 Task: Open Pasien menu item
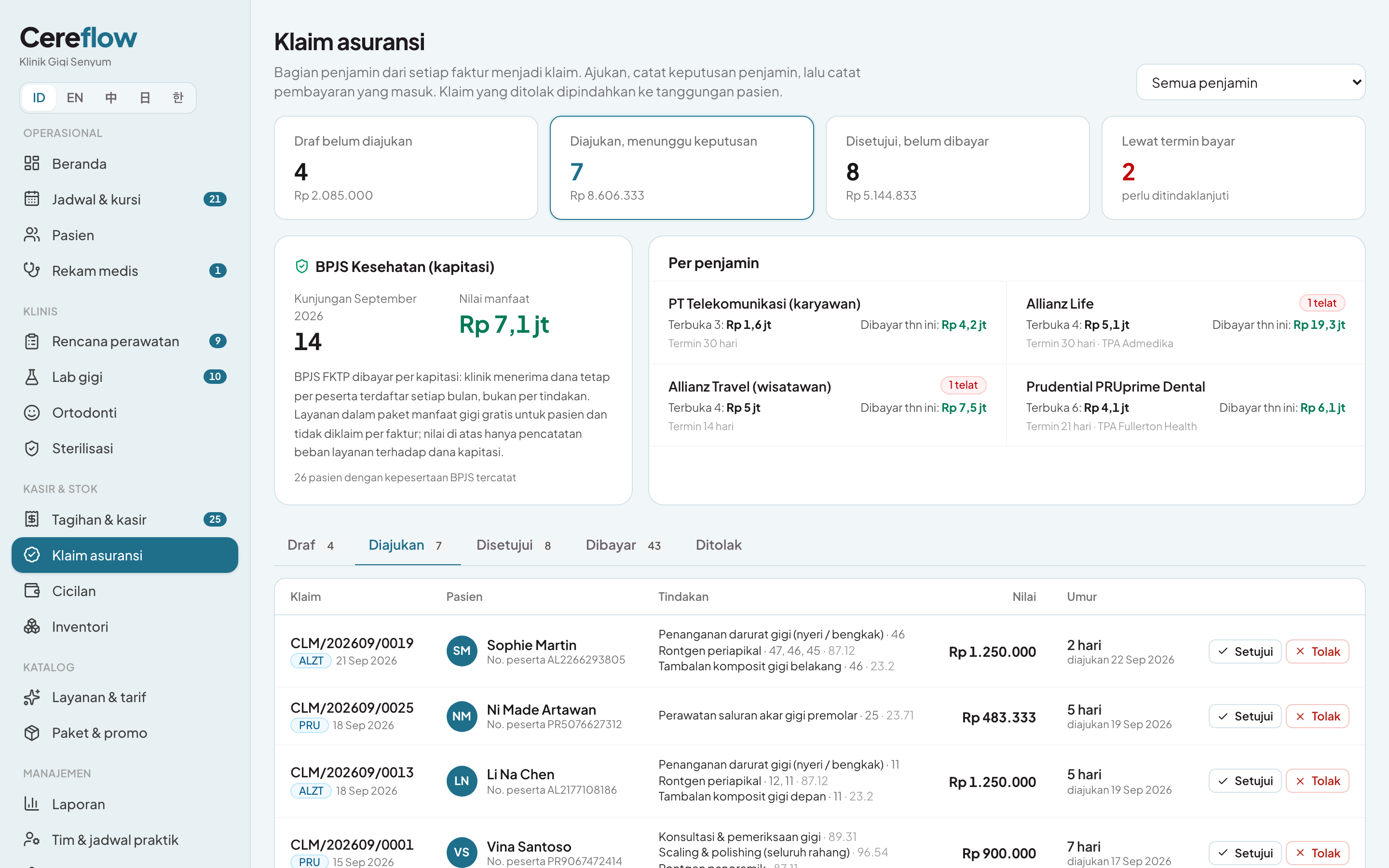pos(124,235)
